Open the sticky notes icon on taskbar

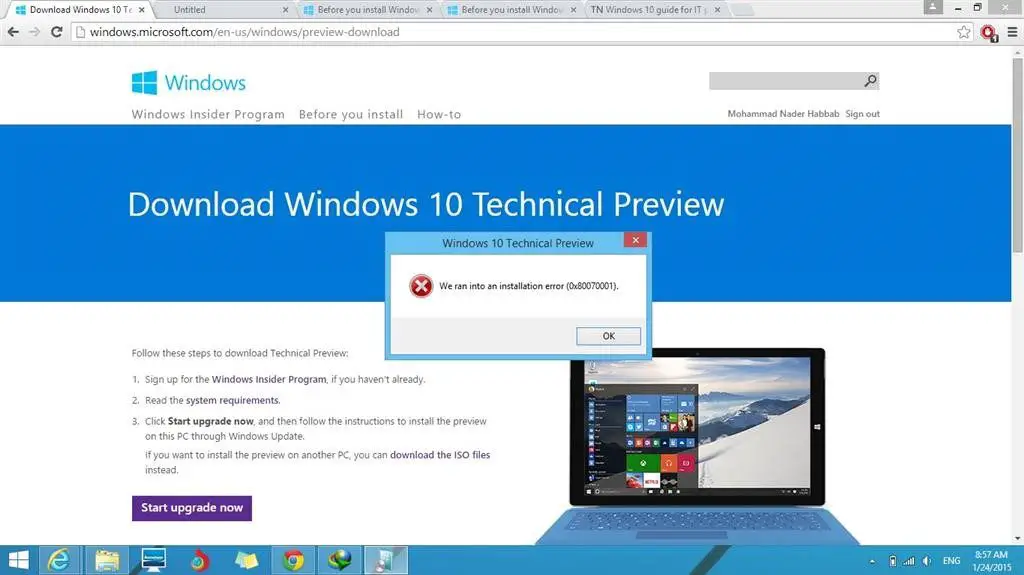[246, 560]
